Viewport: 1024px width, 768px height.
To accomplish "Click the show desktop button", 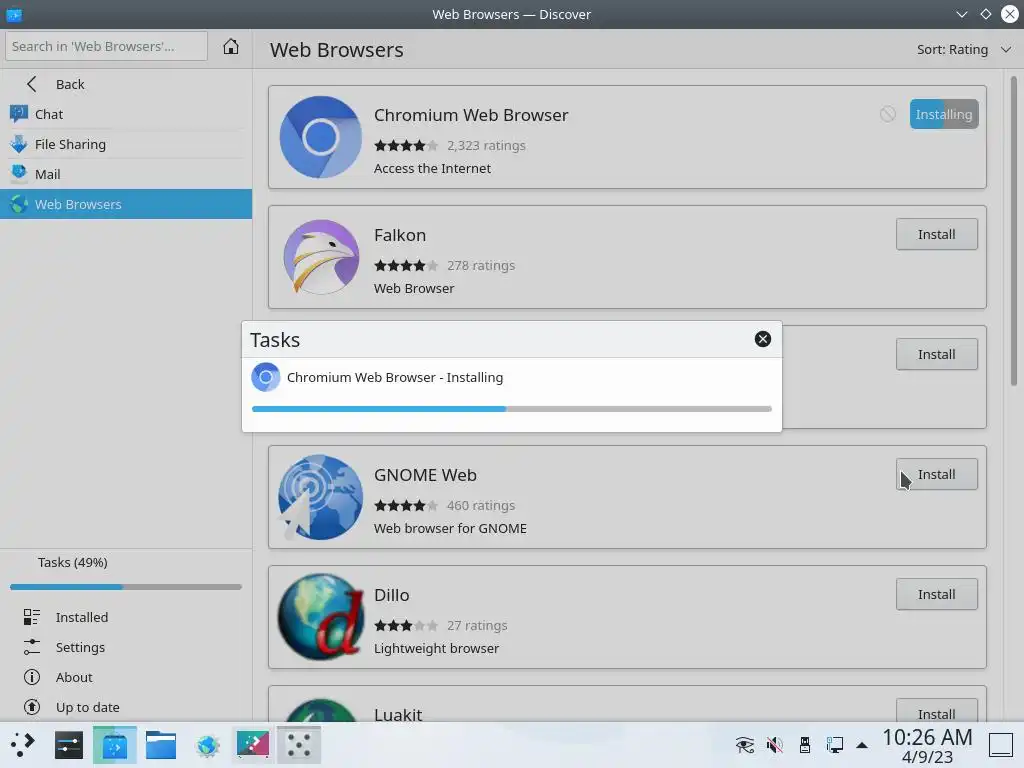I will coord(1000,744).
